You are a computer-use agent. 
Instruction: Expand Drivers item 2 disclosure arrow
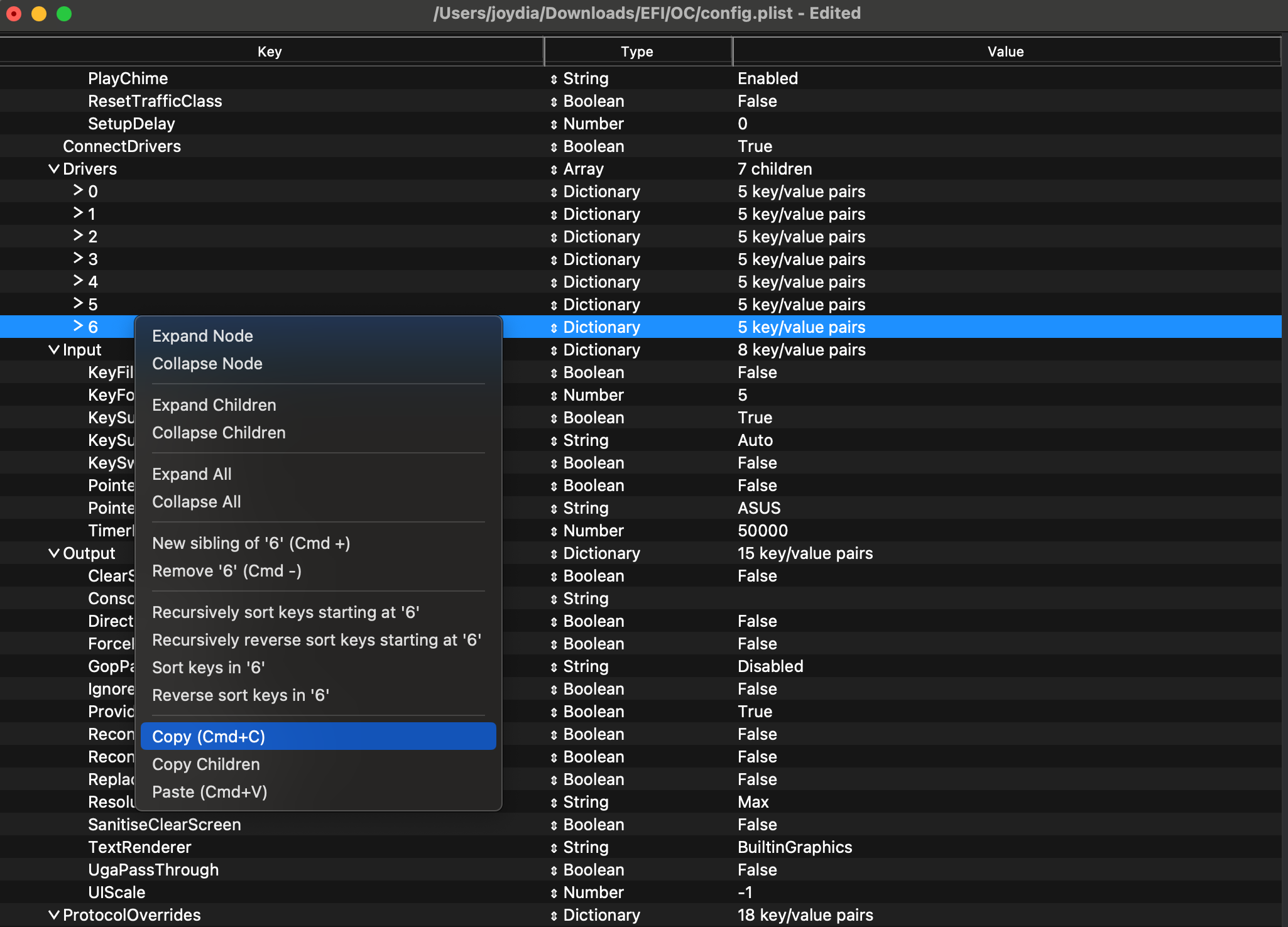point(78,236)
